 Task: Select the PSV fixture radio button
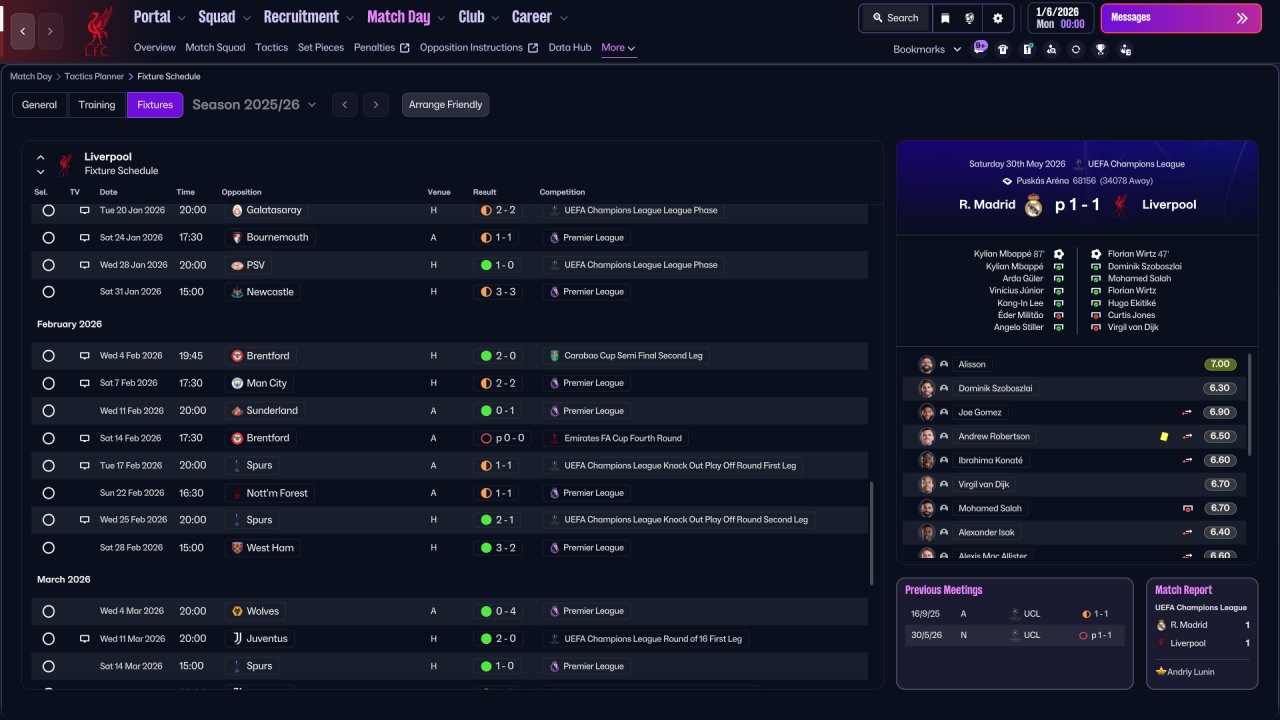click(x=48, y=265)
